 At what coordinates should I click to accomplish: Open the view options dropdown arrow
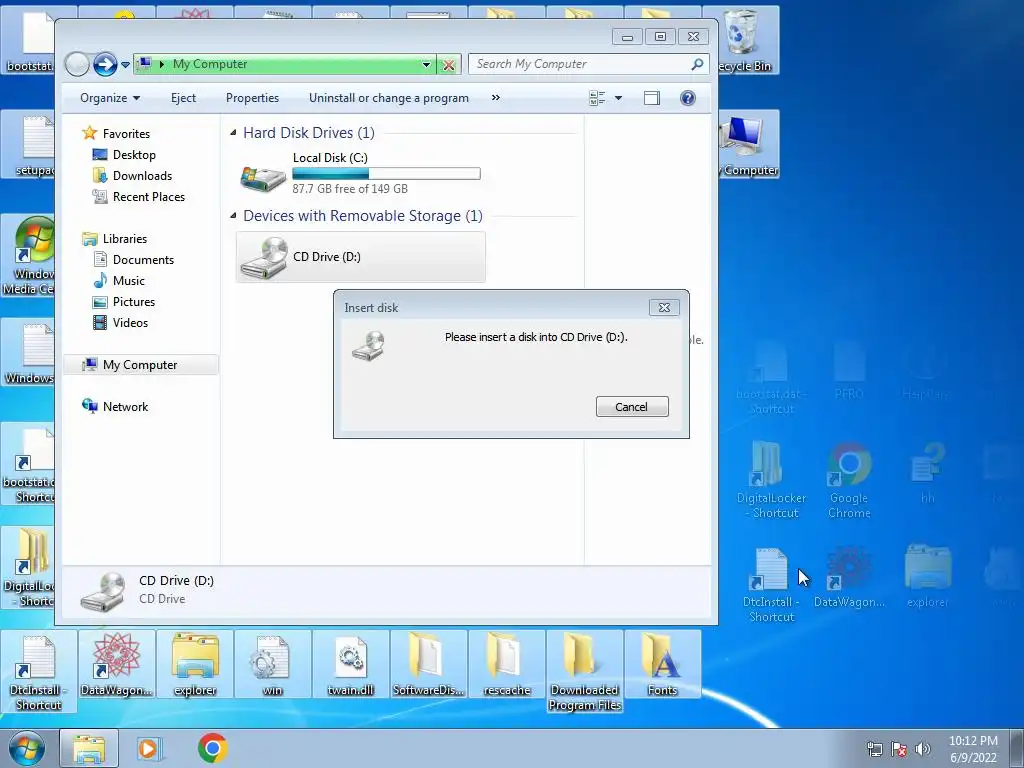point(618,98)
